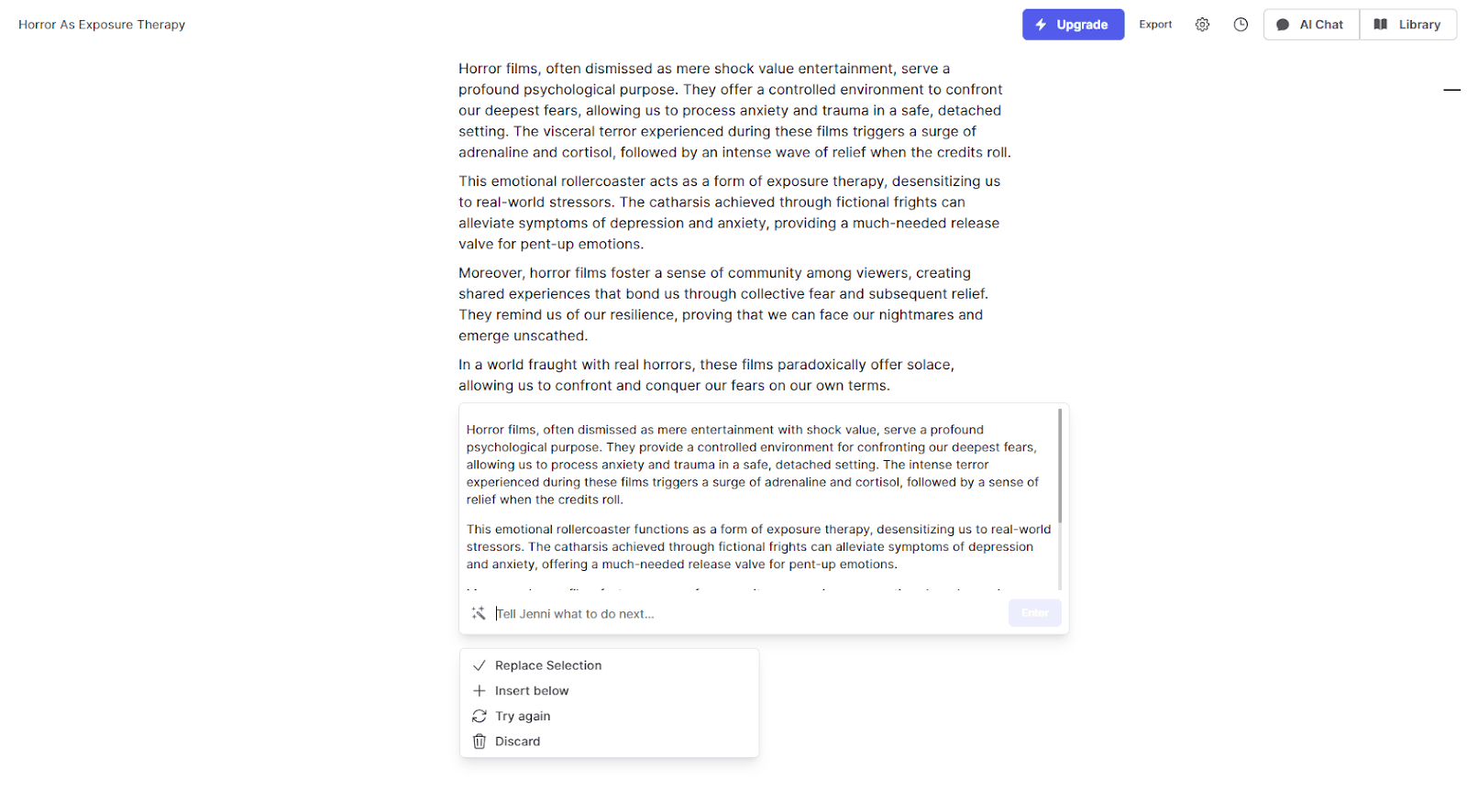Select the Insert below option
1467x812 pixels.
tap(531, 691)
